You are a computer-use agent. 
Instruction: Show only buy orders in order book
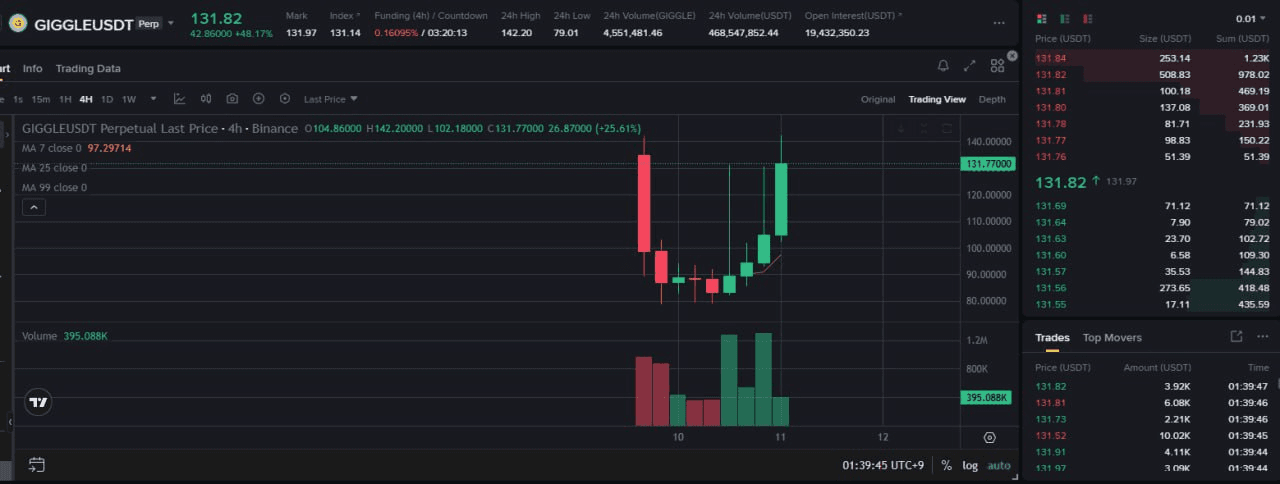pos(1065,19)
